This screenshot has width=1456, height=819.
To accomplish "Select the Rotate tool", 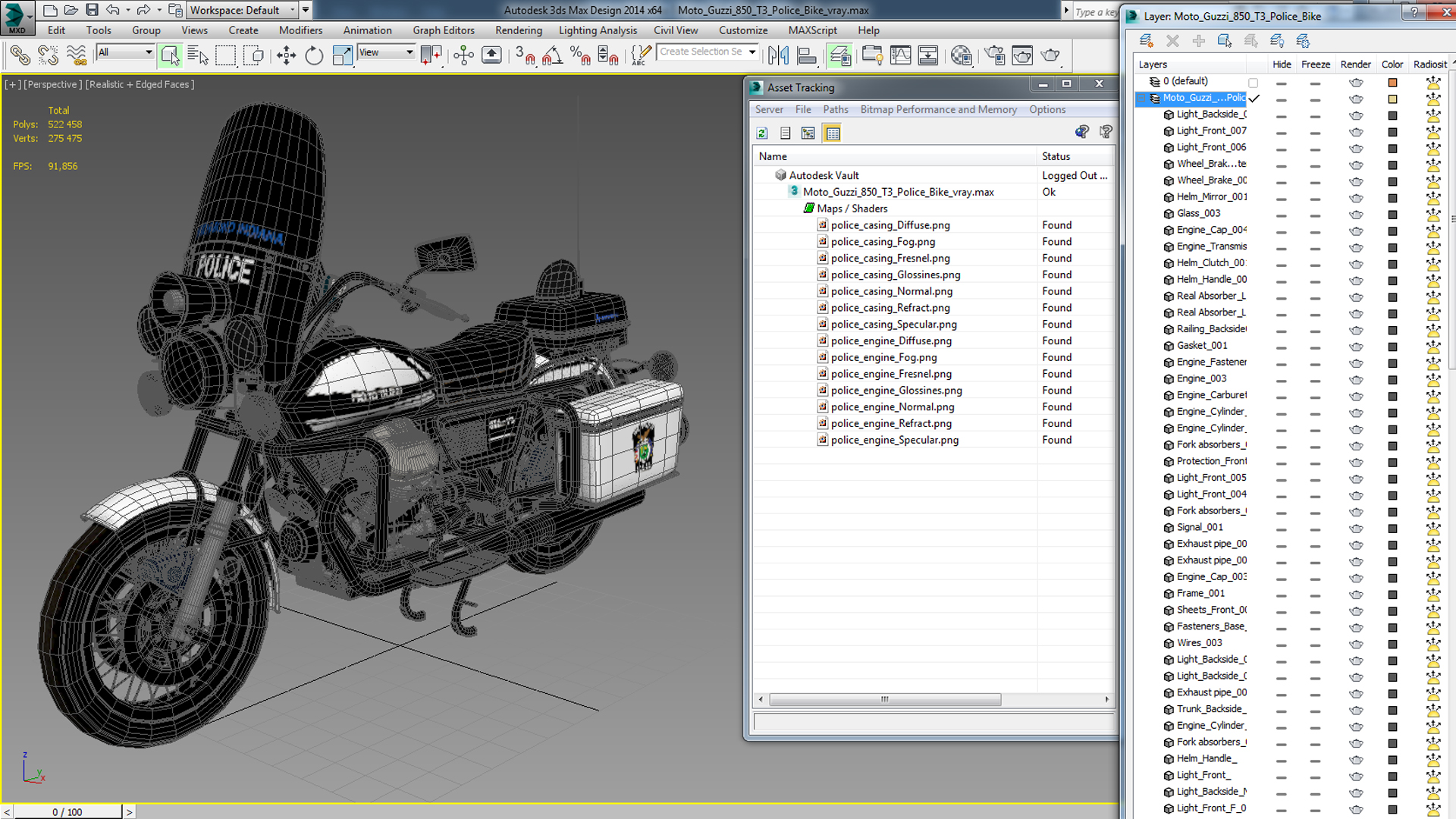I will coord(314,55).
